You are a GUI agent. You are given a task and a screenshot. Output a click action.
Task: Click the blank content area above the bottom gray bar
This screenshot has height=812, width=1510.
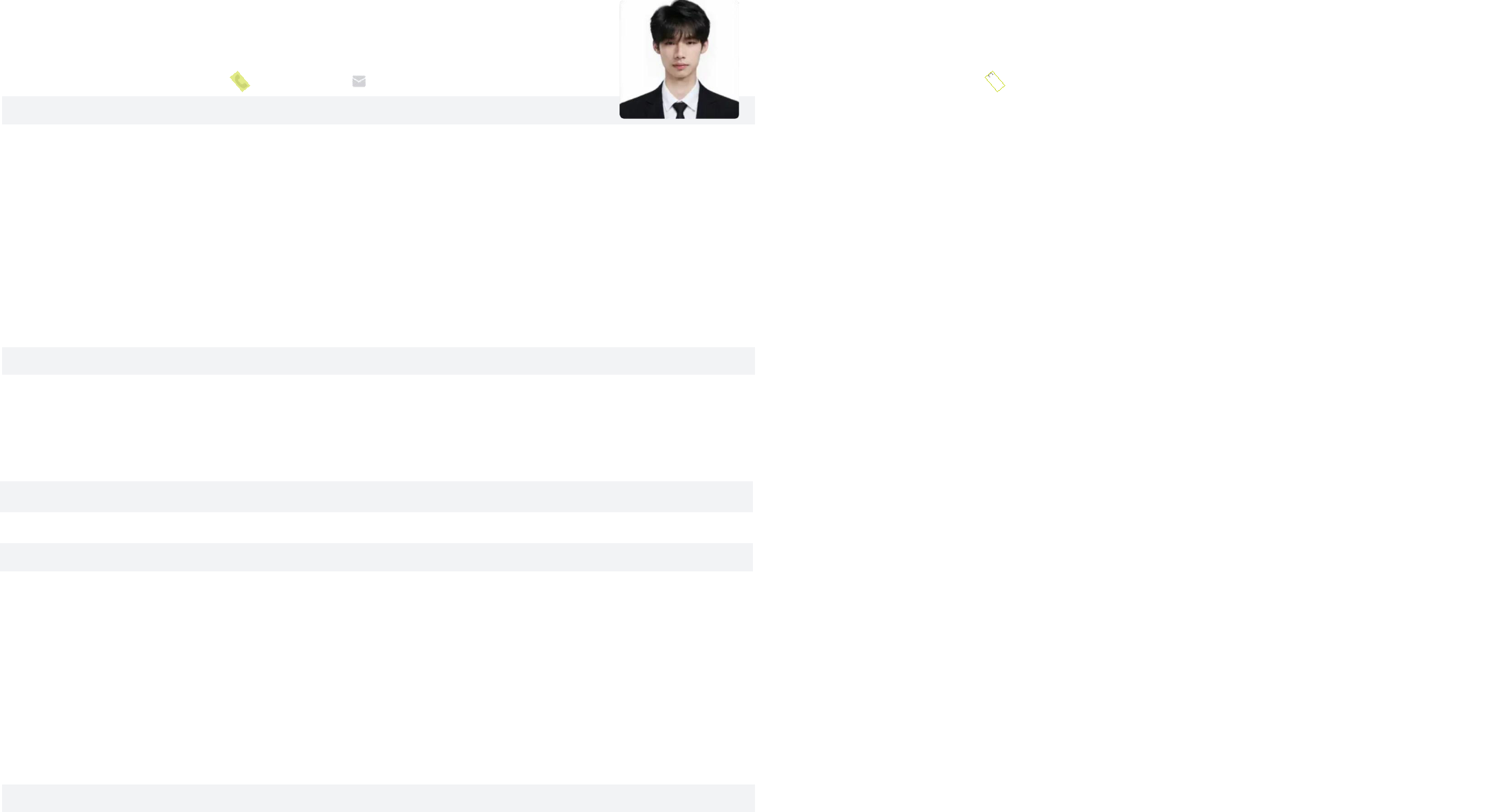pyautogui.click(x=378, y=677)
